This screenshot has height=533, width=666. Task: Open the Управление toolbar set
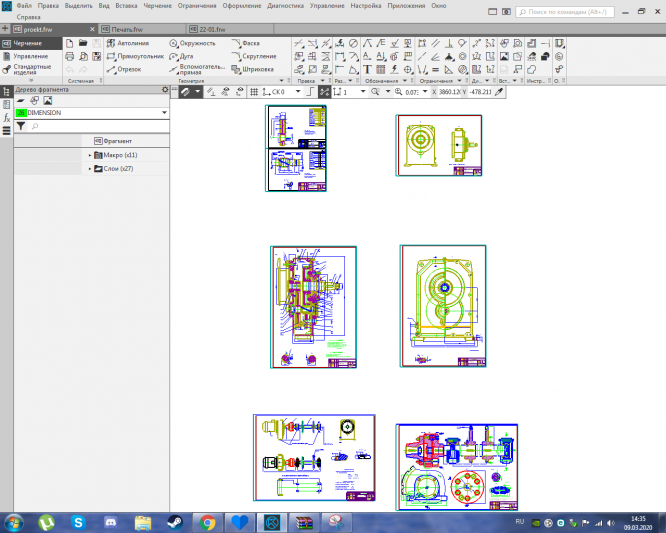29,57
